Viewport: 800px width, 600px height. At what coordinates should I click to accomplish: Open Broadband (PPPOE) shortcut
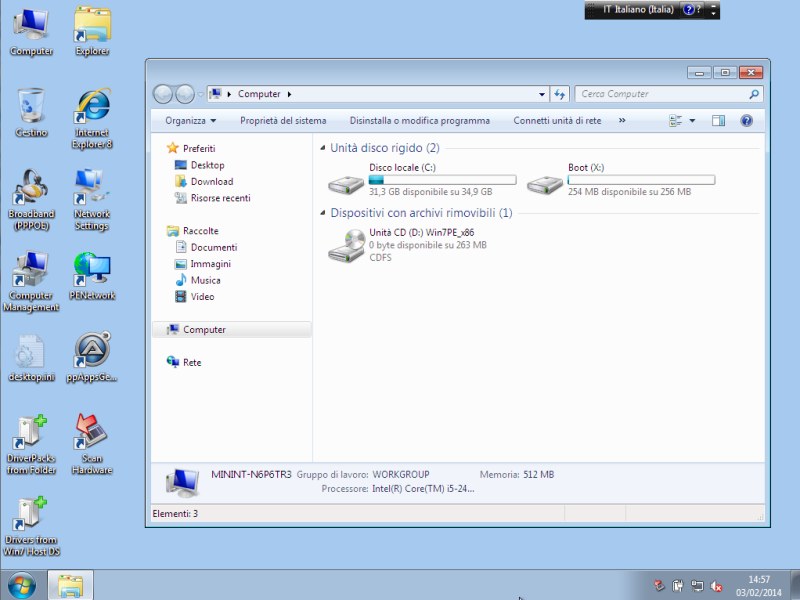(x=31, y=200)
